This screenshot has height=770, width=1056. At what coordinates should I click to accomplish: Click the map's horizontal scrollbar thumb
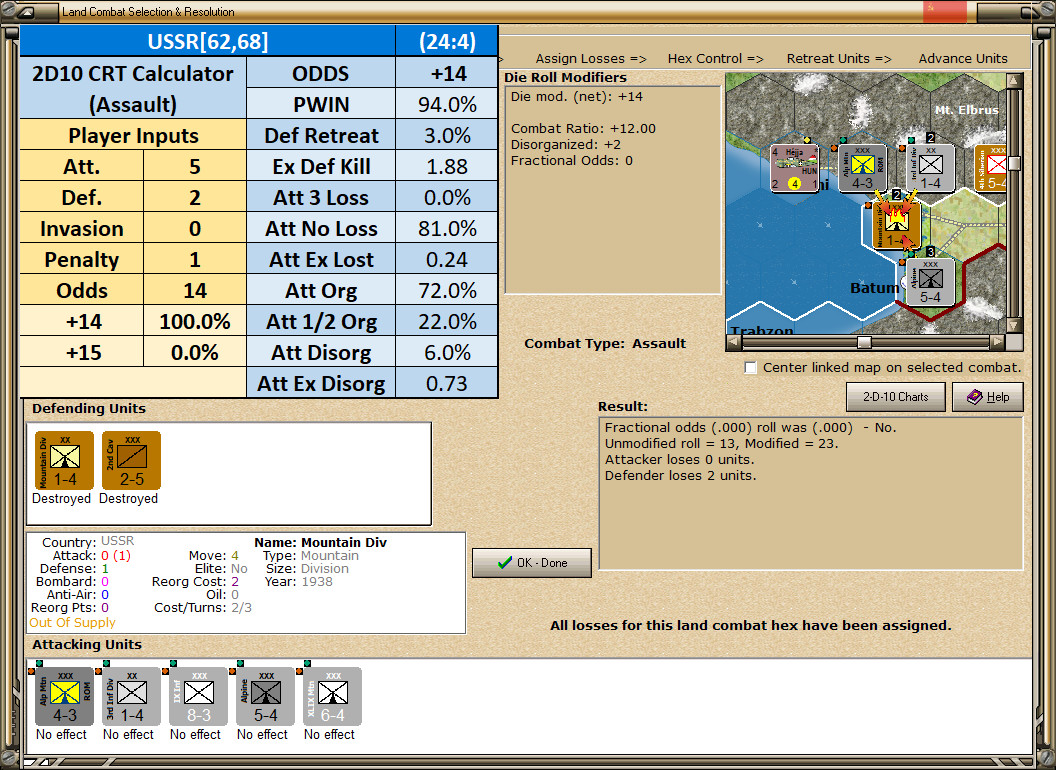[x=864, y=342]
